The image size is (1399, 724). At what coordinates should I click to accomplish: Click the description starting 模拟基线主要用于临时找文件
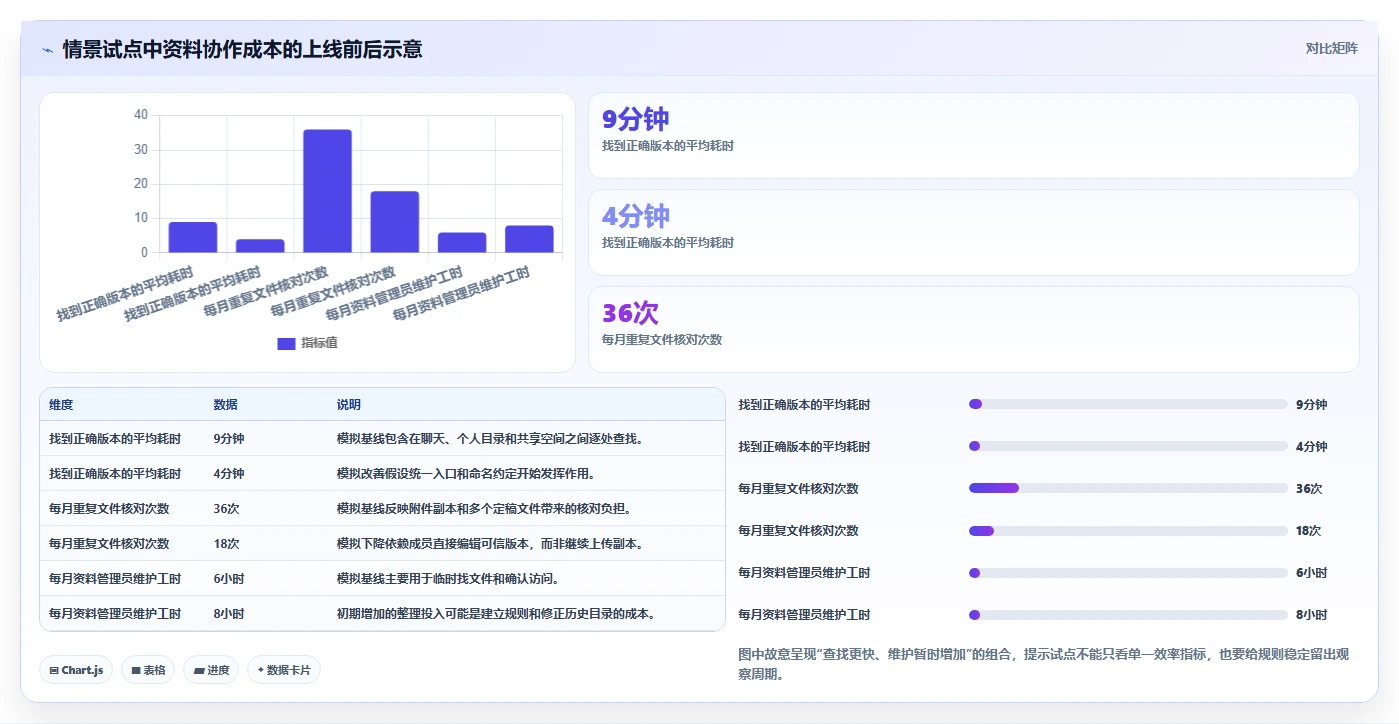(x=447, y=578)
